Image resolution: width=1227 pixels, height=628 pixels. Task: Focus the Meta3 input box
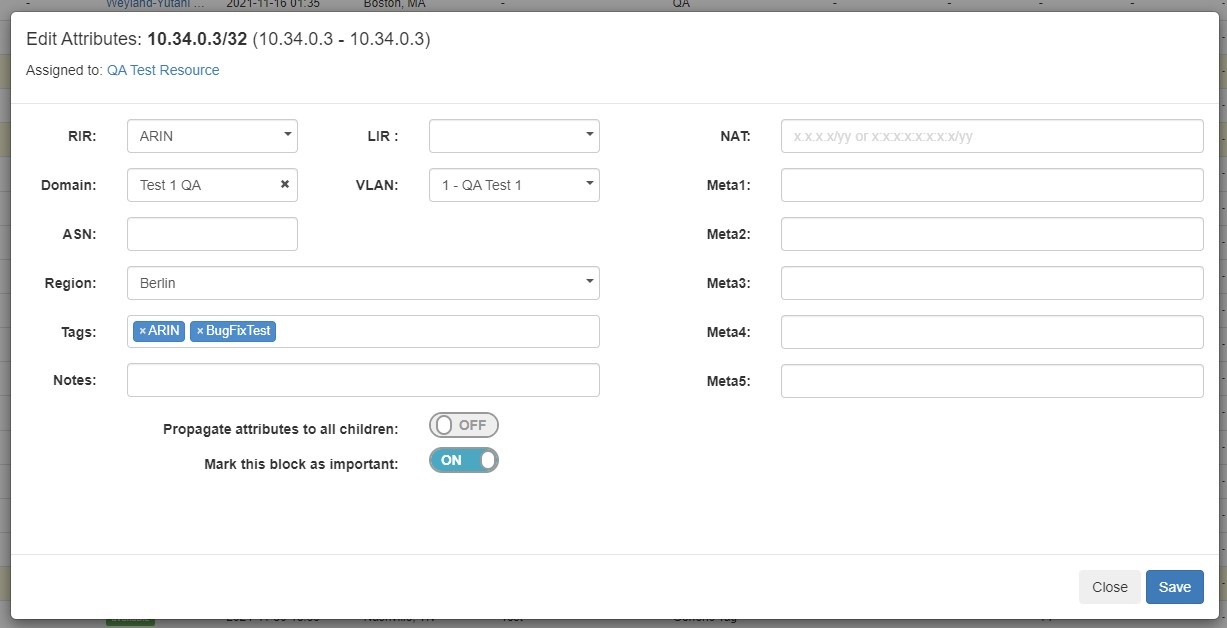point(991,283)
